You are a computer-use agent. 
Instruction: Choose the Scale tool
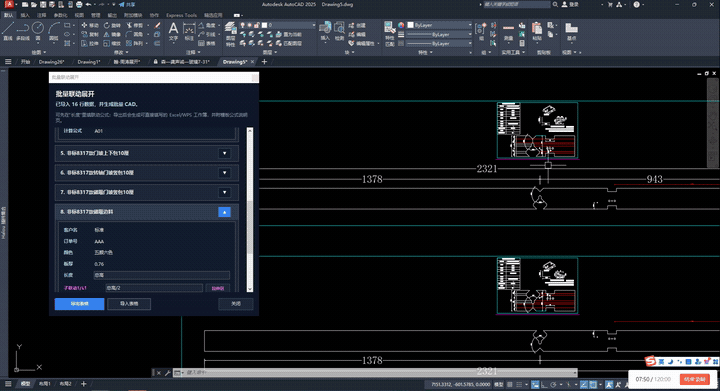click(112, 44)
